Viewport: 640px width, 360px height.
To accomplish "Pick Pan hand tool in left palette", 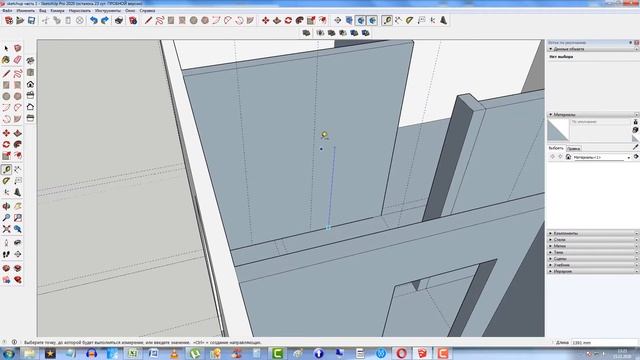I will [18, 207].
